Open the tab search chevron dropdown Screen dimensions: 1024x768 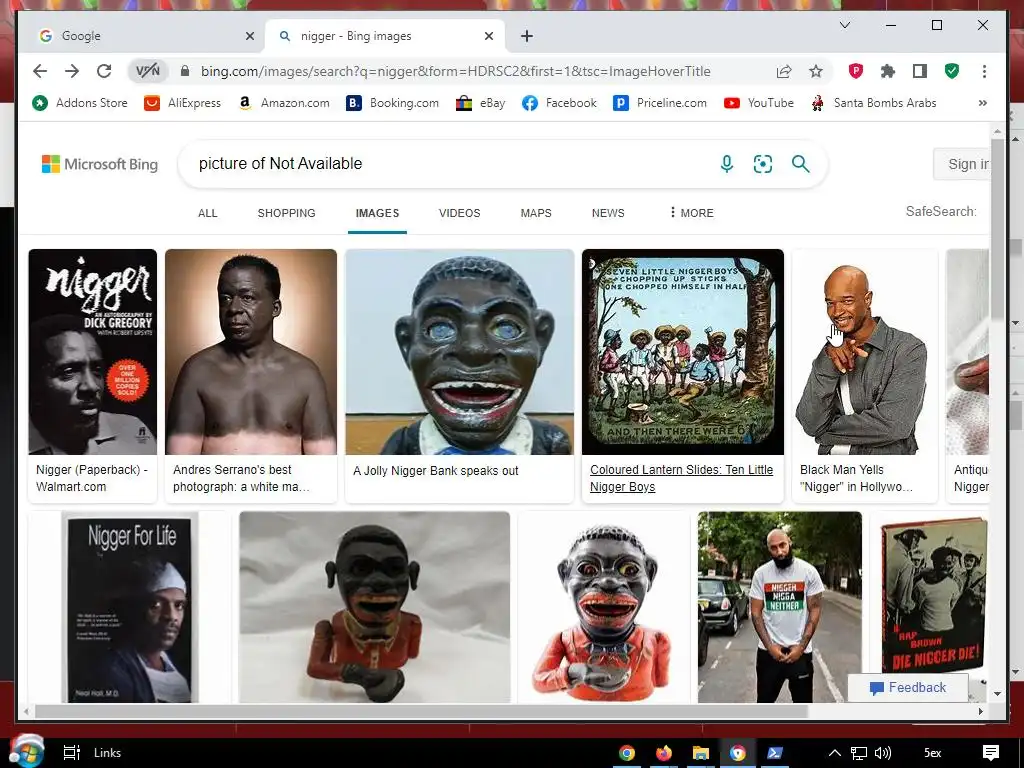[844, 25]
